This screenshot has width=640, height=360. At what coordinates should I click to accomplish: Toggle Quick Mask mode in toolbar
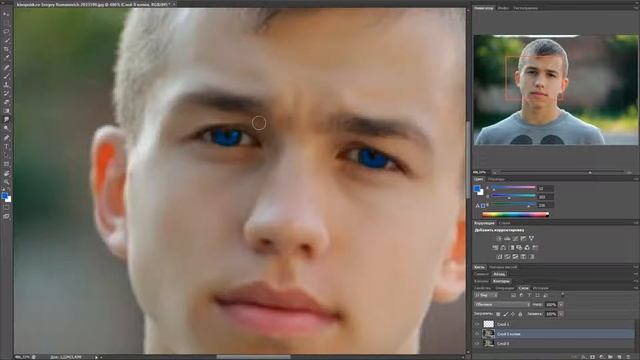6,208
